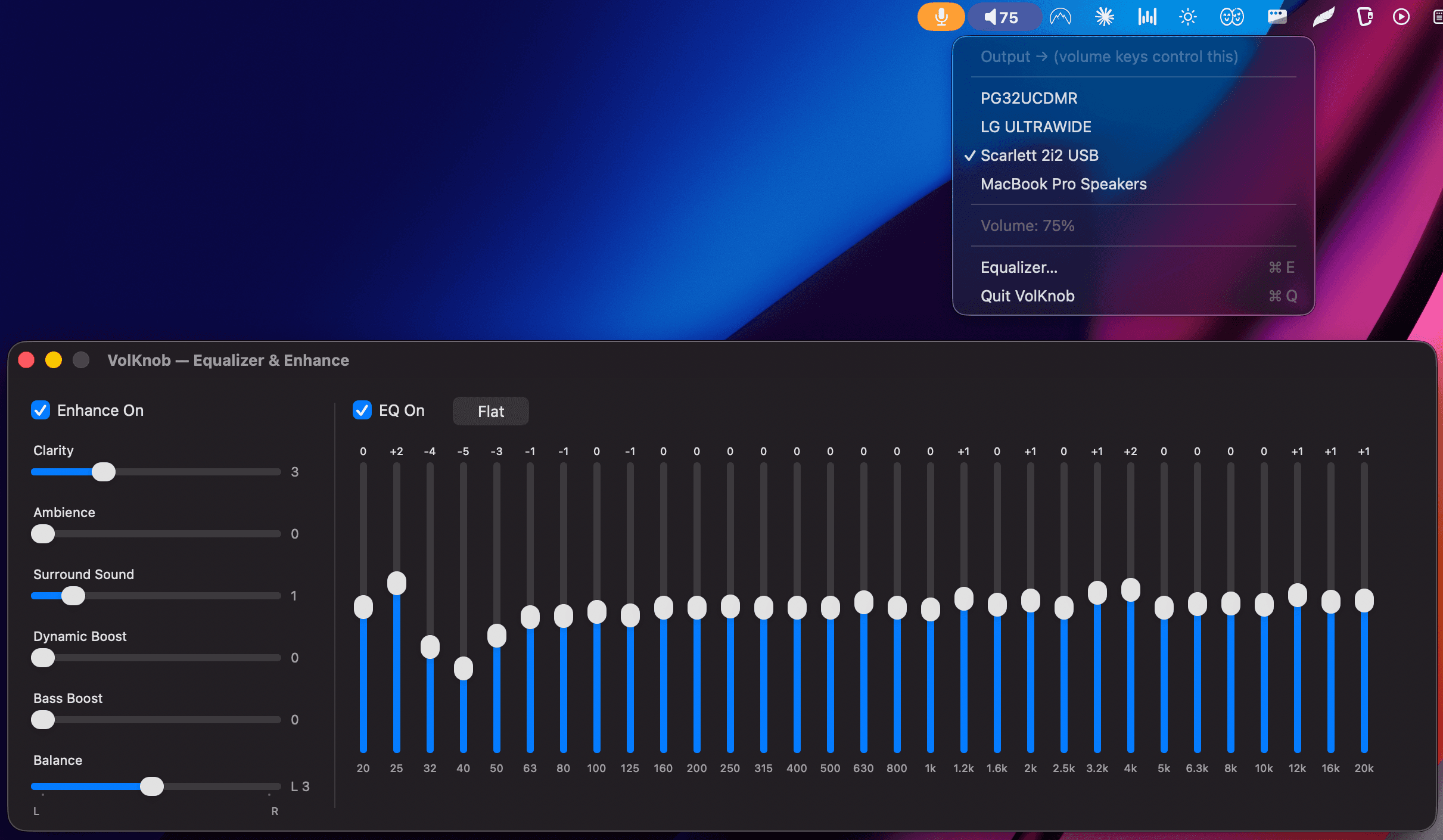
Task: Click the 1.2k EQ band knob
Action: pyautogui.click(x=964, y=599)
